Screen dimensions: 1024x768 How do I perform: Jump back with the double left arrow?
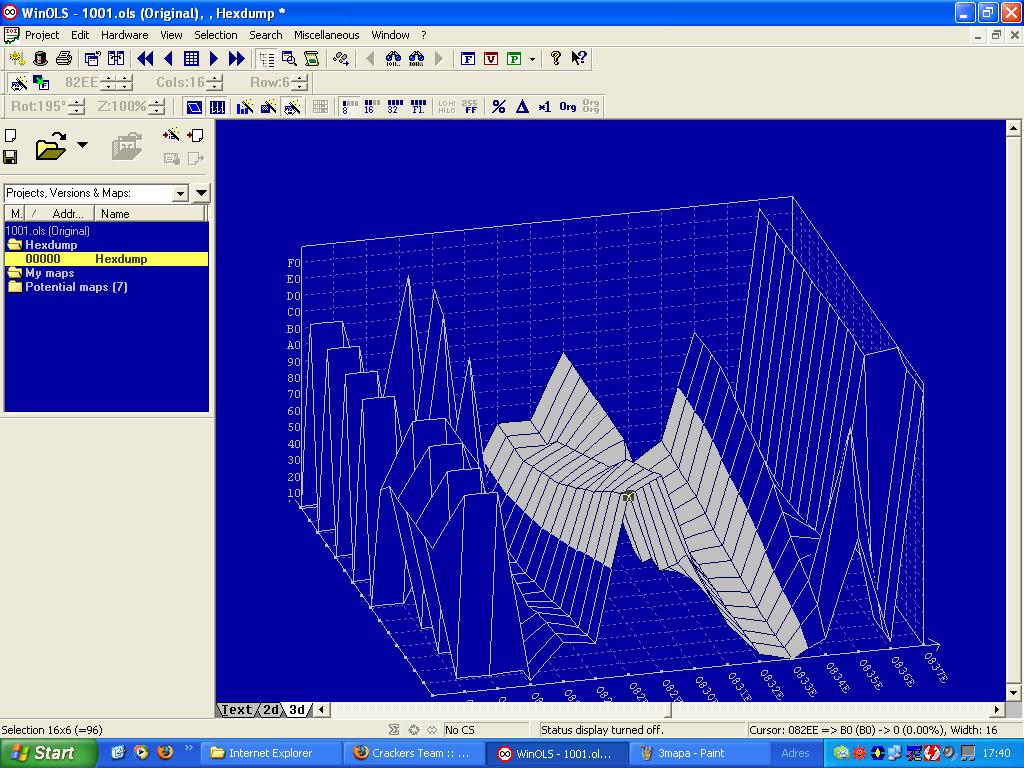[x=145, y=59]
